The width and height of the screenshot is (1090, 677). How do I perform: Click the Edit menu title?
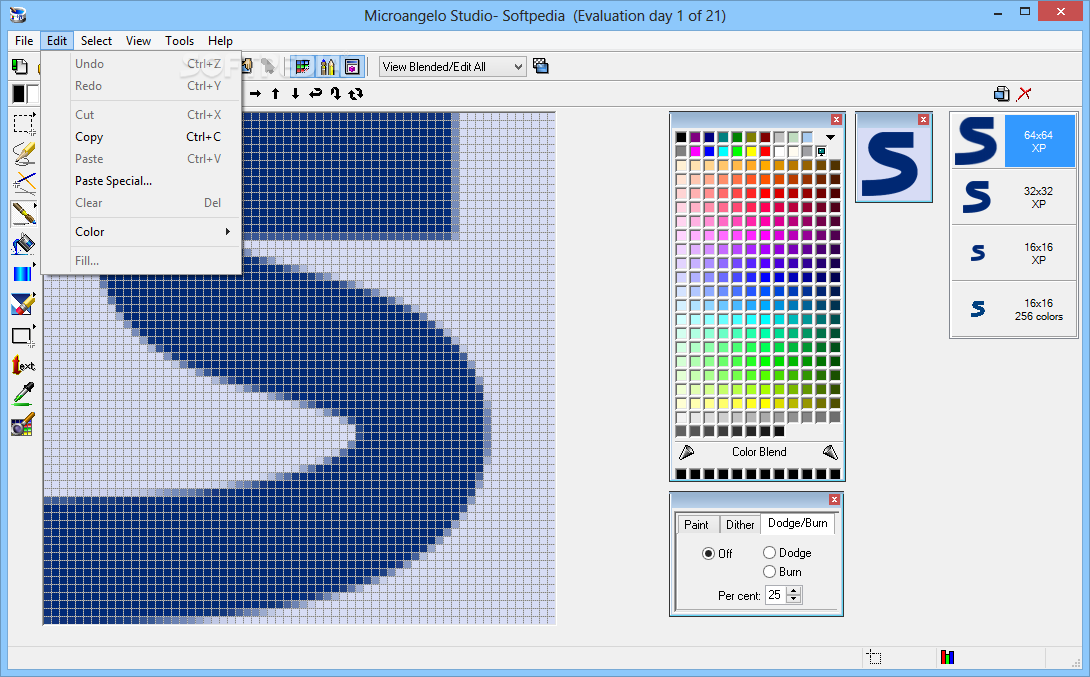coord(57,41)
